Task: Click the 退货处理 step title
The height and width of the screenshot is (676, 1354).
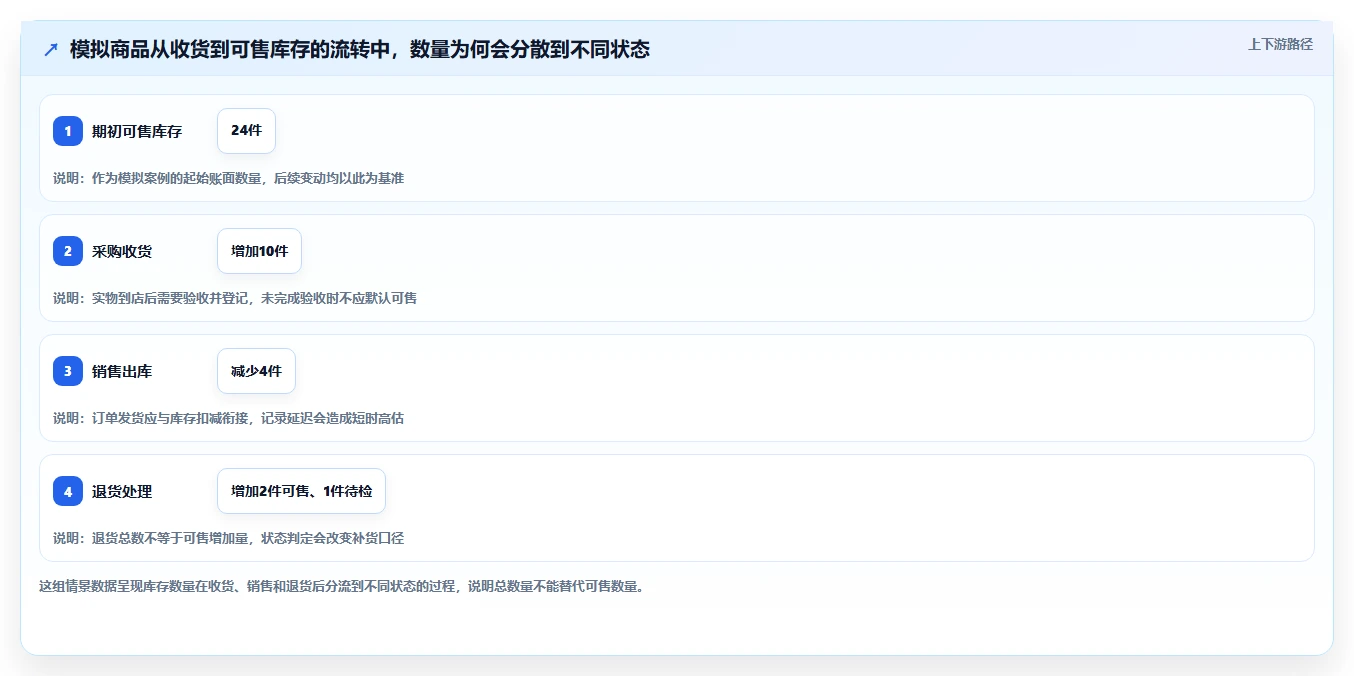Action: pos(122,491)
